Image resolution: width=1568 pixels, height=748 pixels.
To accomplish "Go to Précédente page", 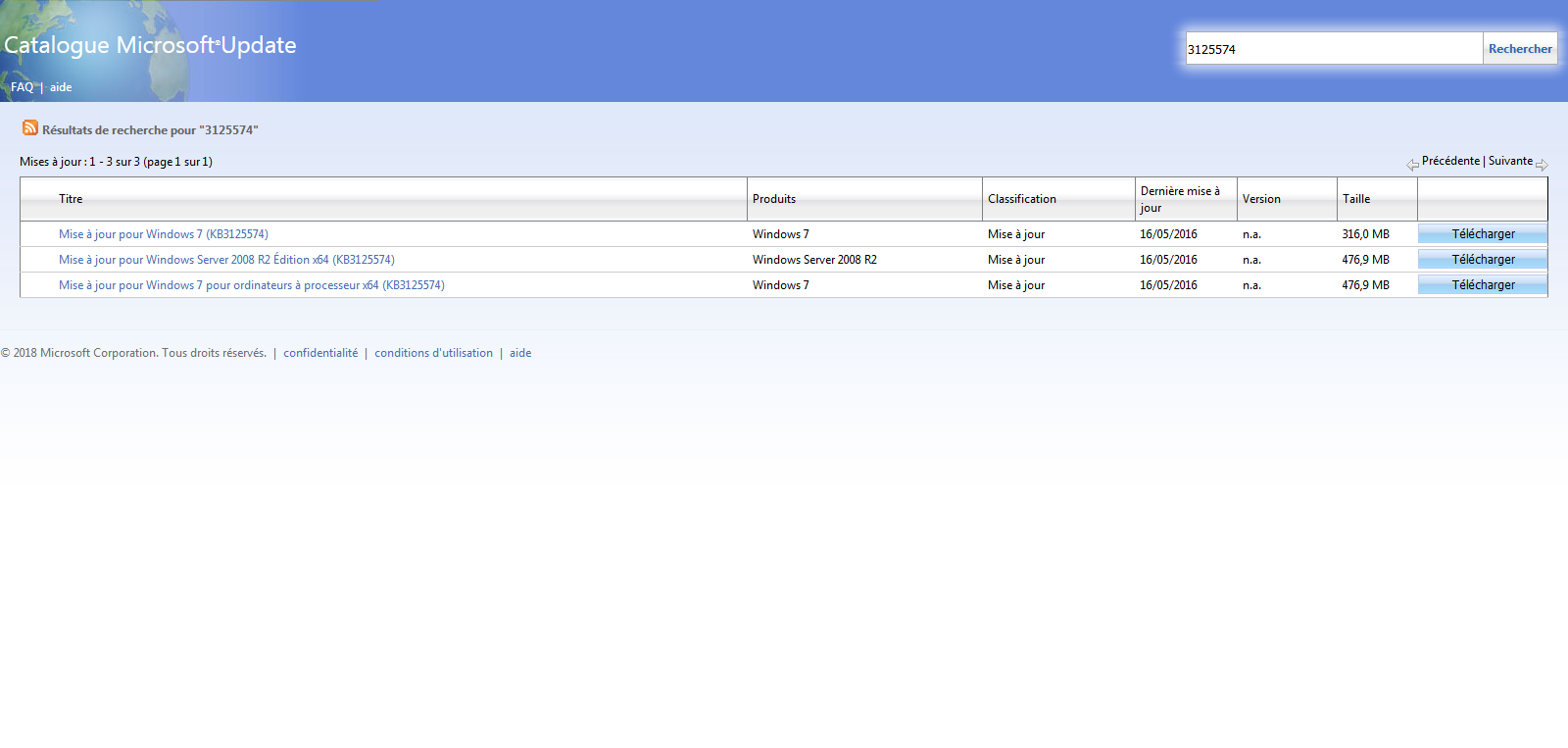I will click(x=1450, y=161).
